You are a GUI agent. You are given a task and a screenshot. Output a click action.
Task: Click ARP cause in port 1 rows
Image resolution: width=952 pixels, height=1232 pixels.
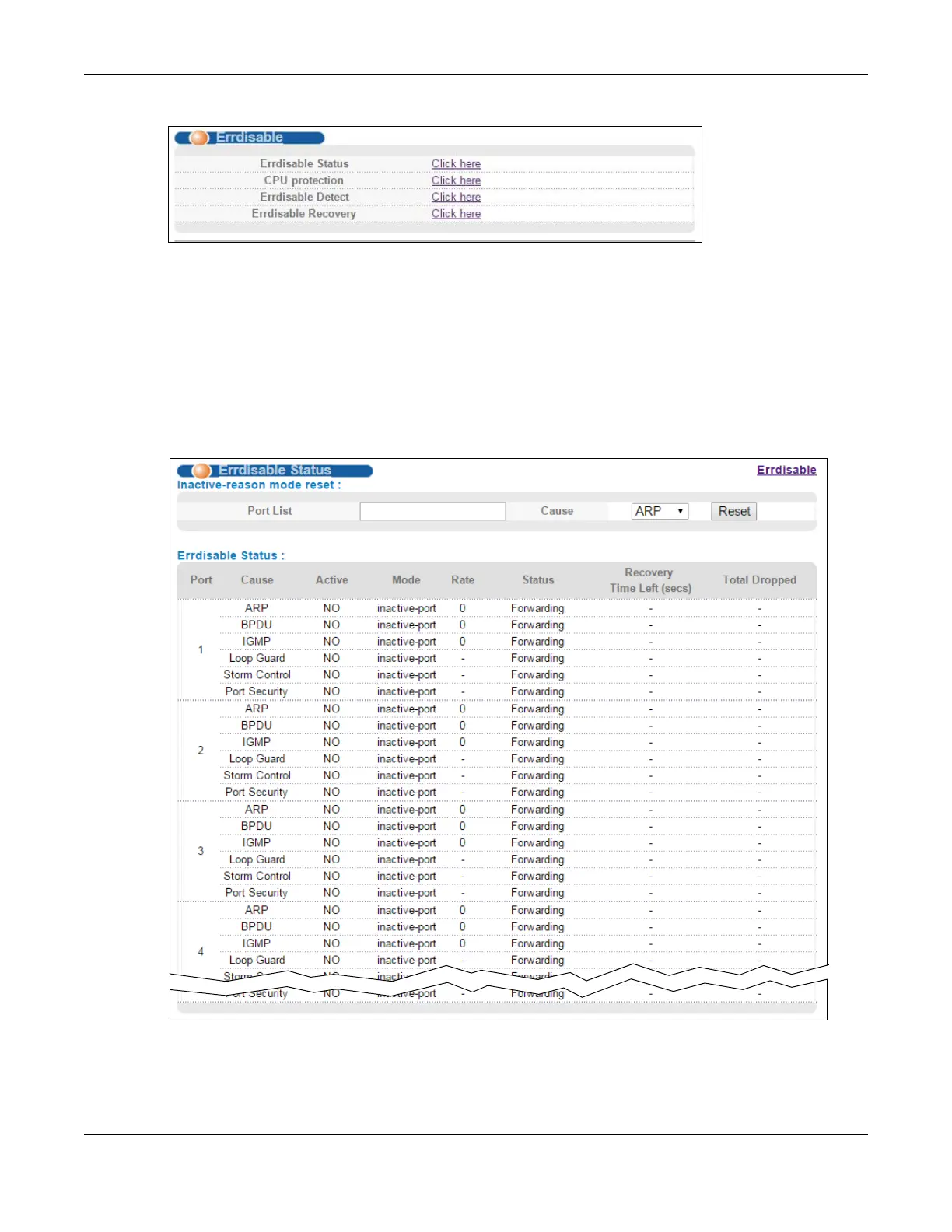tap(257, 608)
